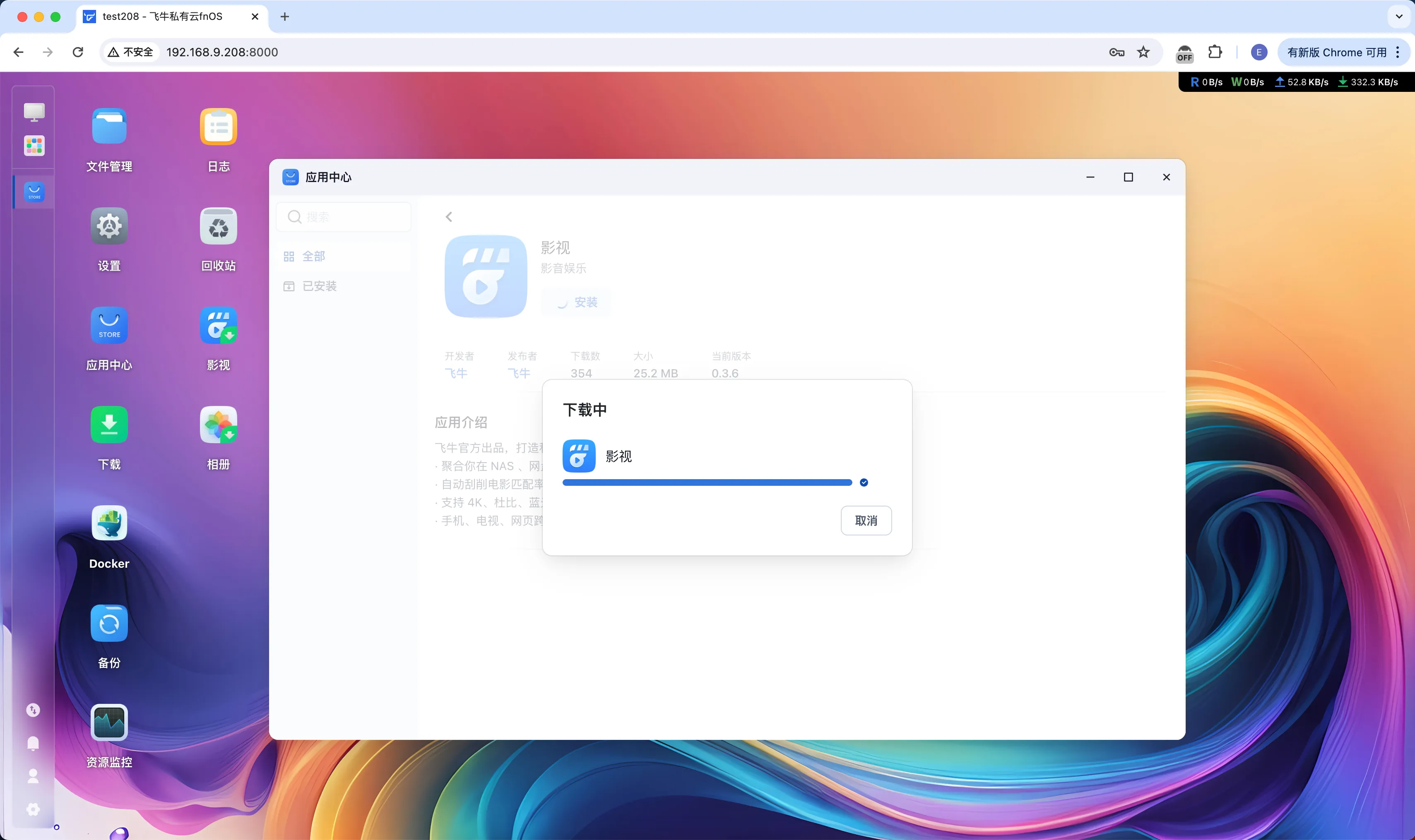Show desktop via the monitor icon in the sidebar
The image size is (1415, 840).
[x=34, y=111]
